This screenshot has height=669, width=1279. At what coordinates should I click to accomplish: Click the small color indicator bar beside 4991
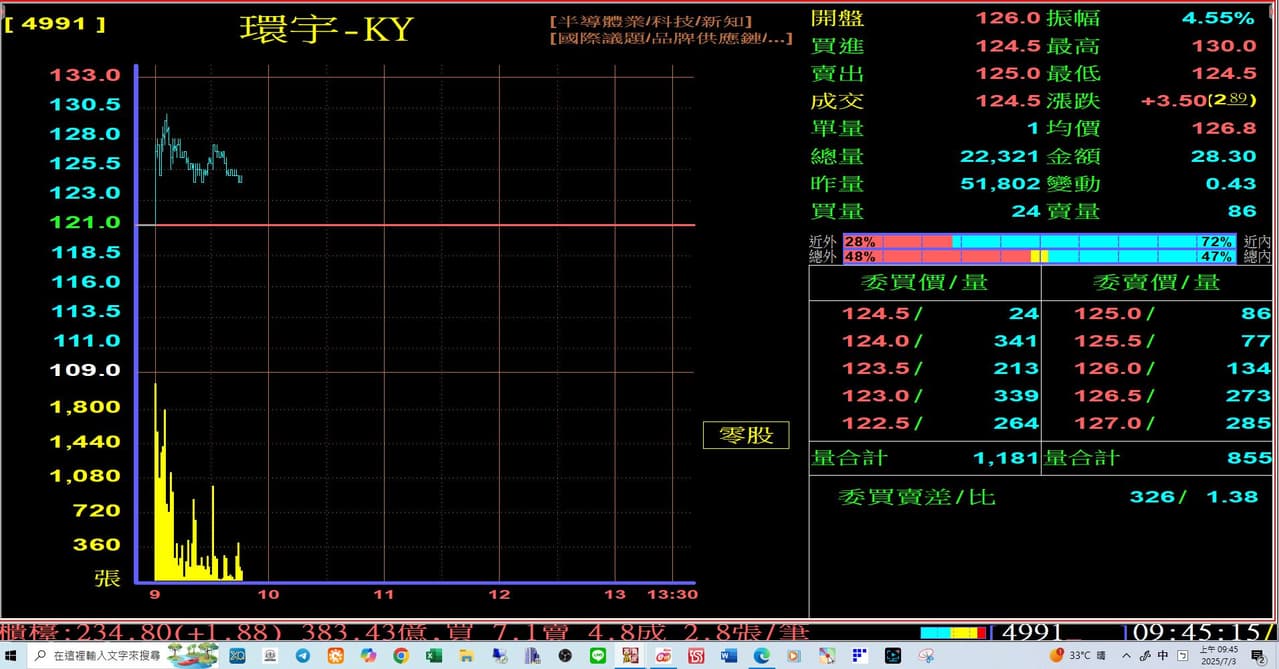pyautogui.click(x=953, y=632)
